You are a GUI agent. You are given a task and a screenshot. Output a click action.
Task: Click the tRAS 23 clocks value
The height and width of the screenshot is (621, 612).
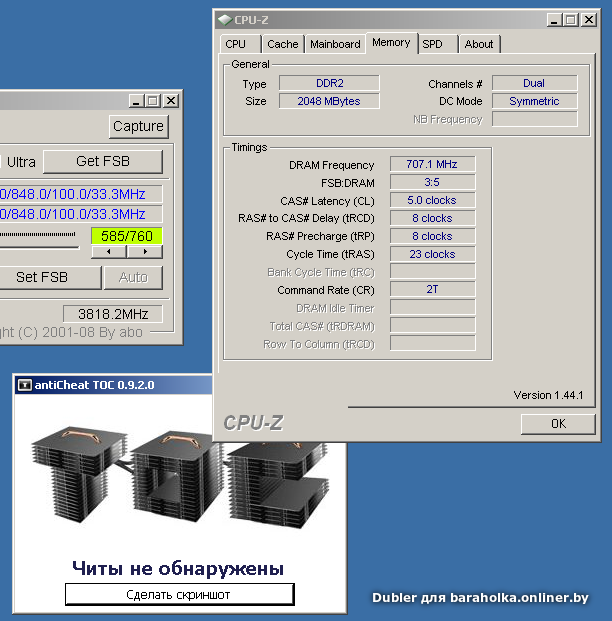[x=433, y=254]
